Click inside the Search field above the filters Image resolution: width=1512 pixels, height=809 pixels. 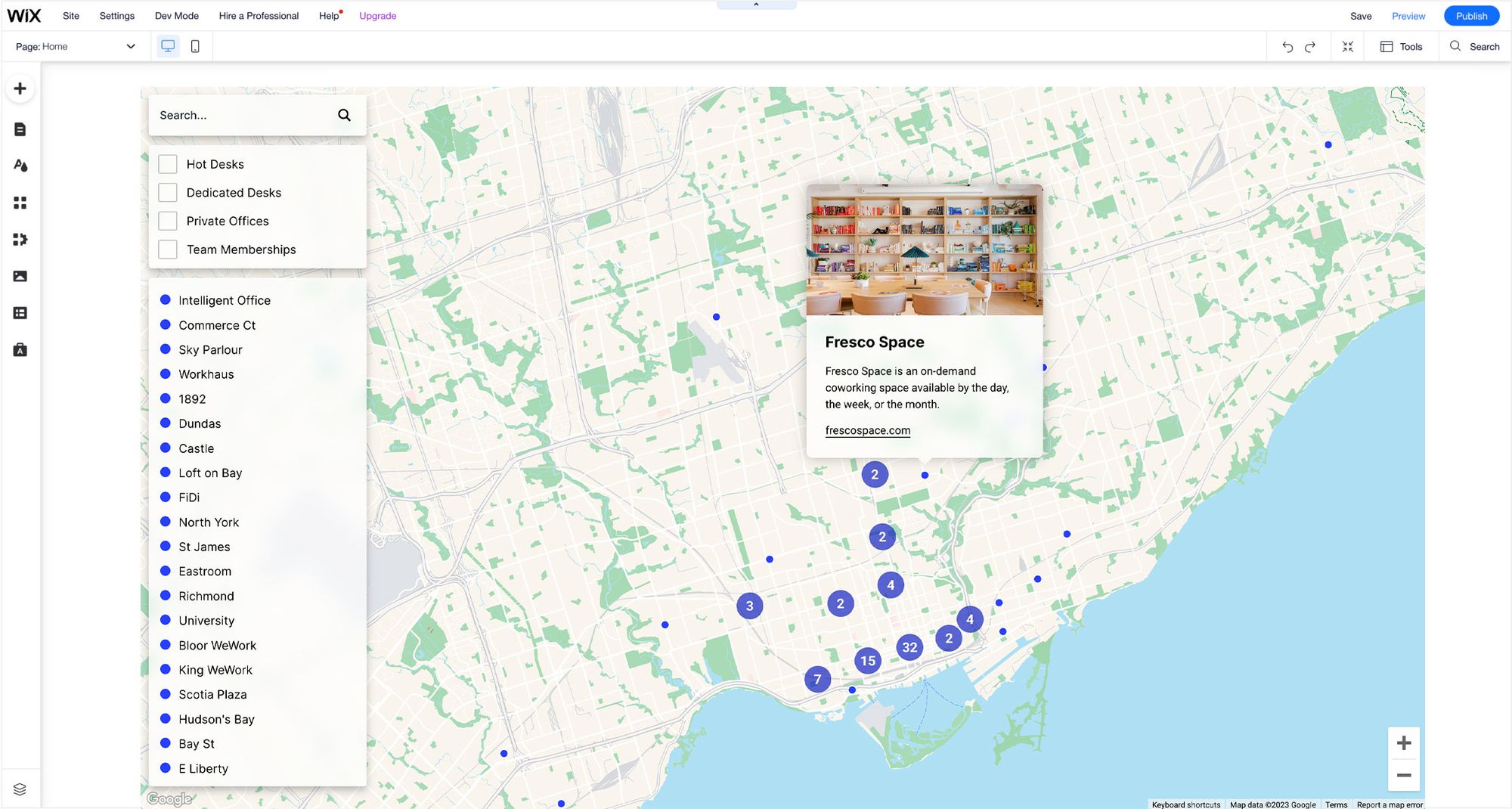tap(242, 115)
